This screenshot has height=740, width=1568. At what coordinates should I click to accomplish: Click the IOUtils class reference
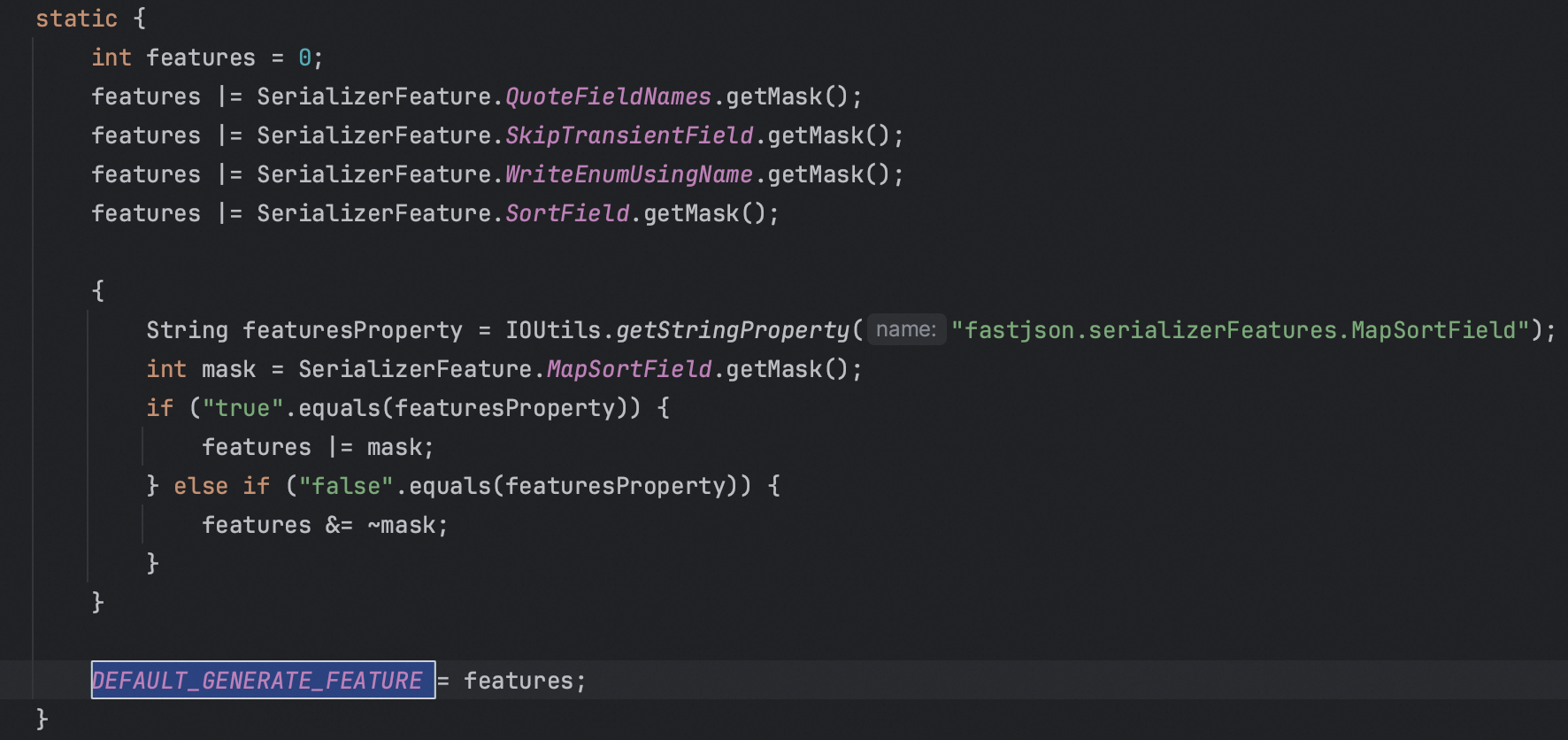coord(553,330)
